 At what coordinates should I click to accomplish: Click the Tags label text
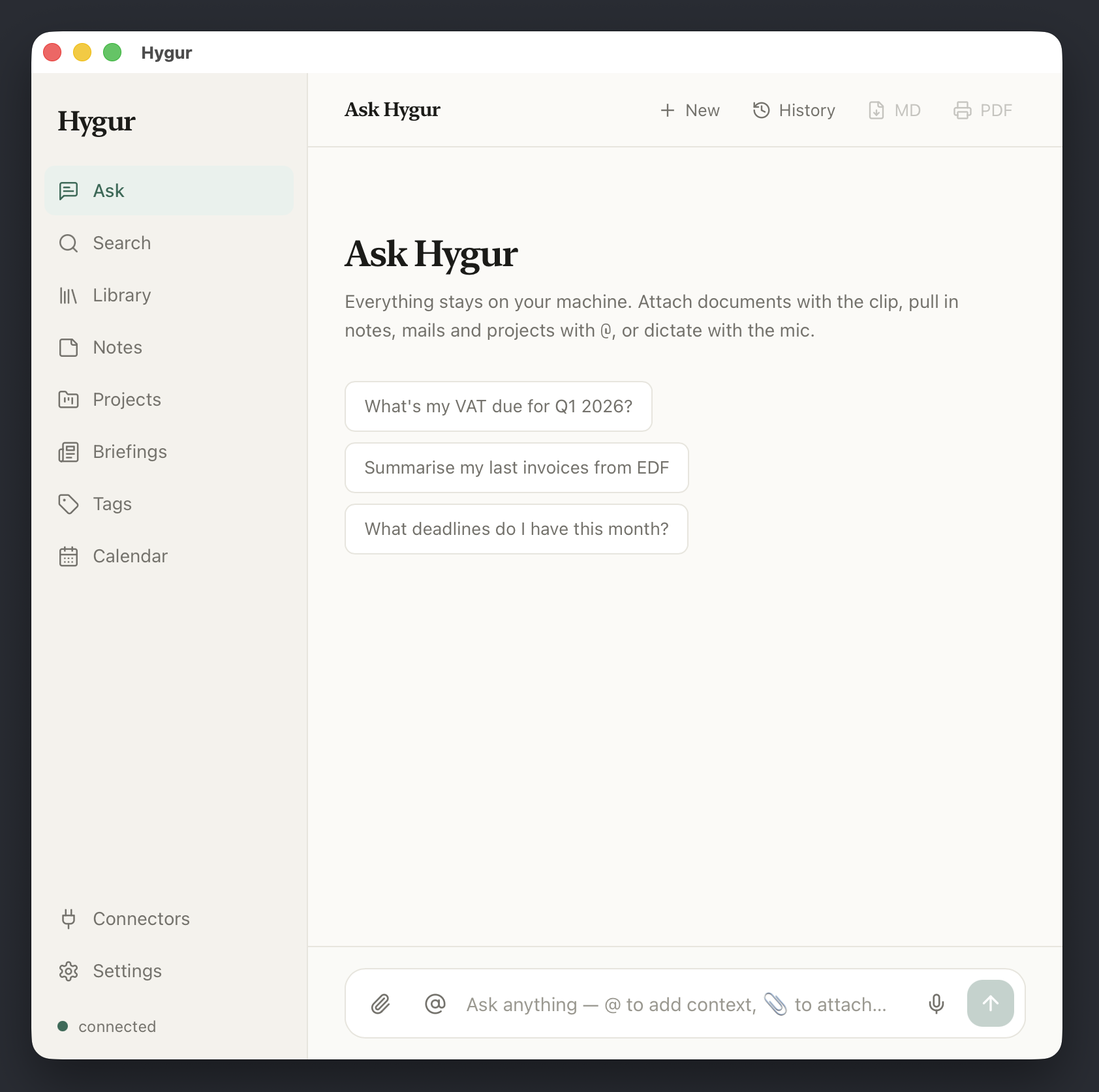coord(112,504)
